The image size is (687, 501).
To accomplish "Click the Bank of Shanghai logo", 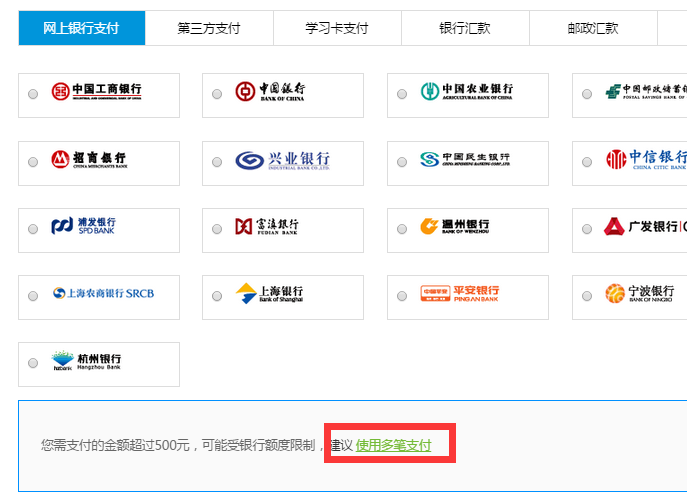I will click(x=269, y=294).
